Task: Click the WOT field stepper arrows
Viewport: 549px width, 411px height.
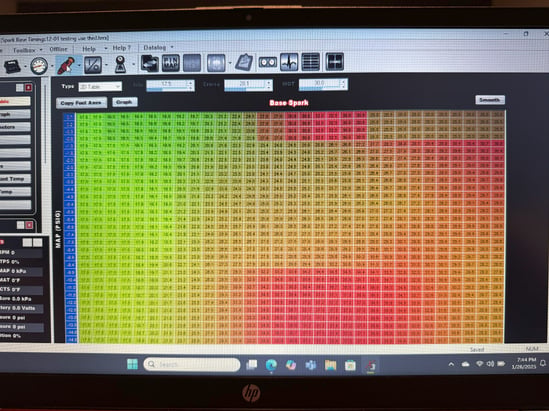Action: [x=344, y=84]
